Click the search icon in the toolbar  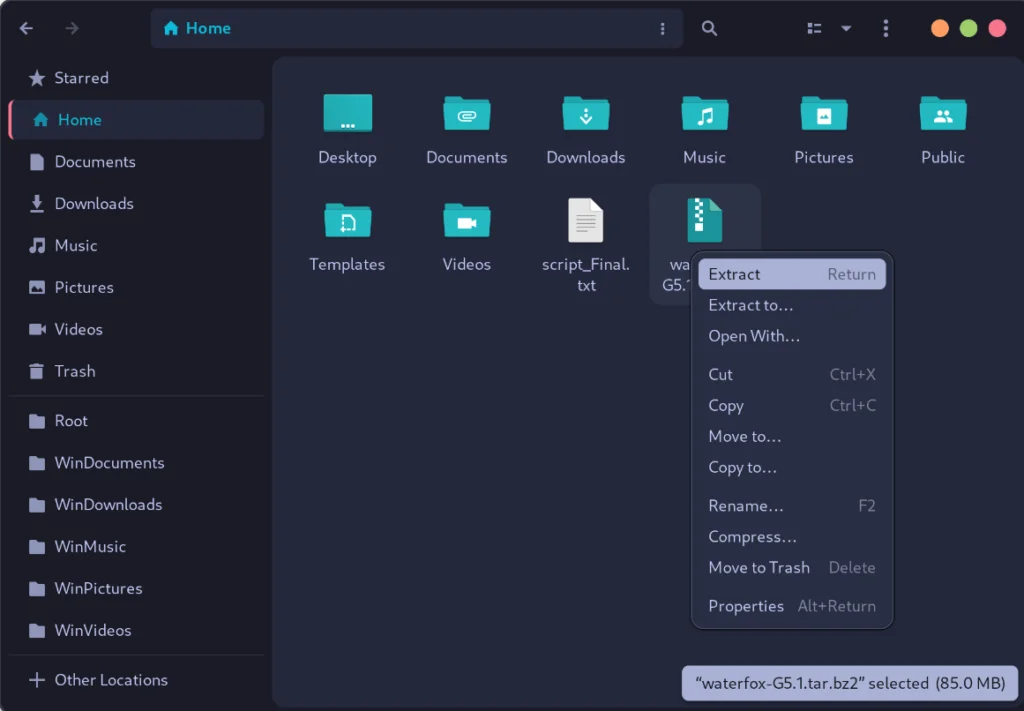709,27
